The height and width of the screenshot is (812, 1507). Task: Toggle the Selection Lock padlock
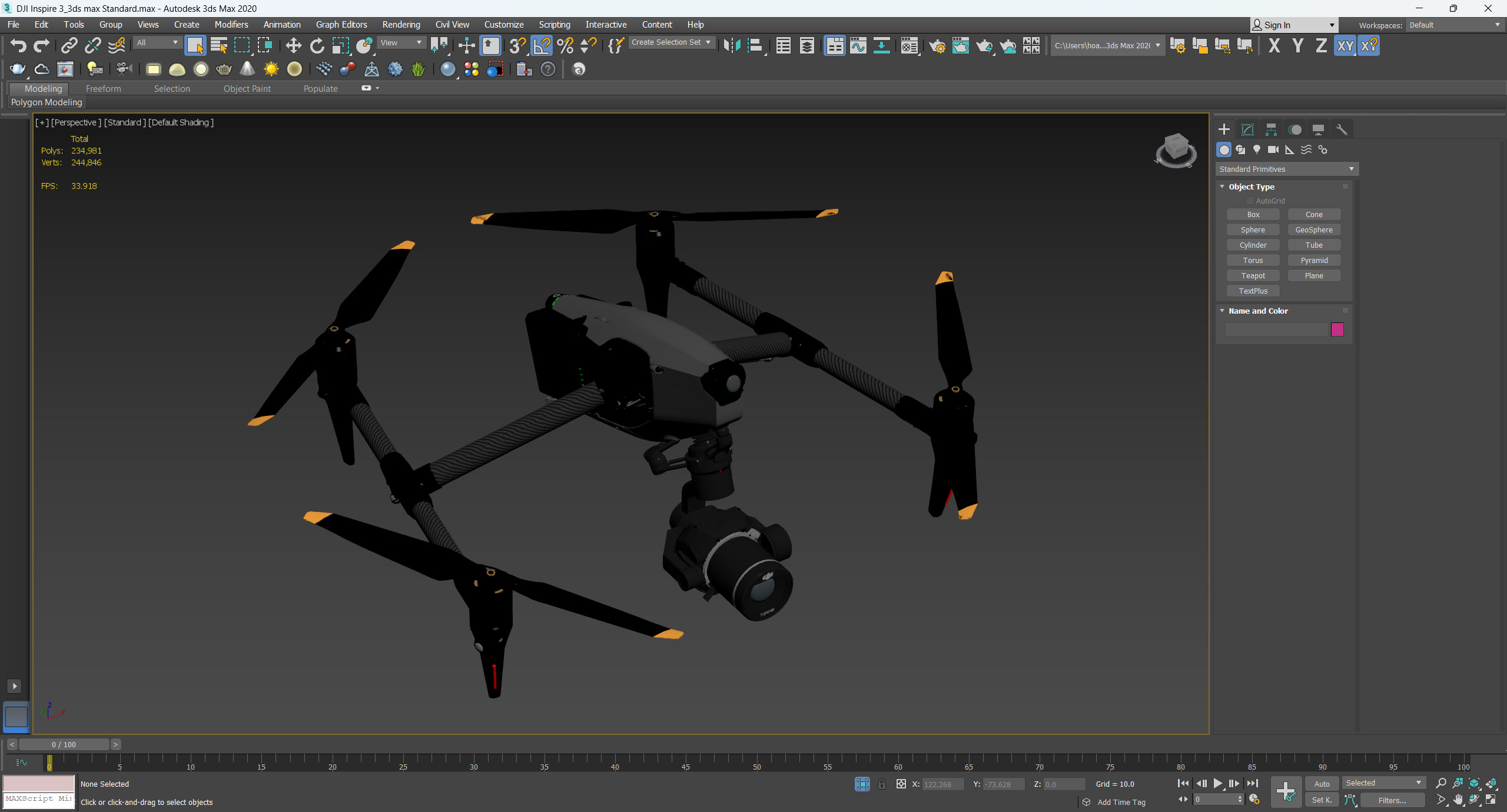click(x=882, y=784)
